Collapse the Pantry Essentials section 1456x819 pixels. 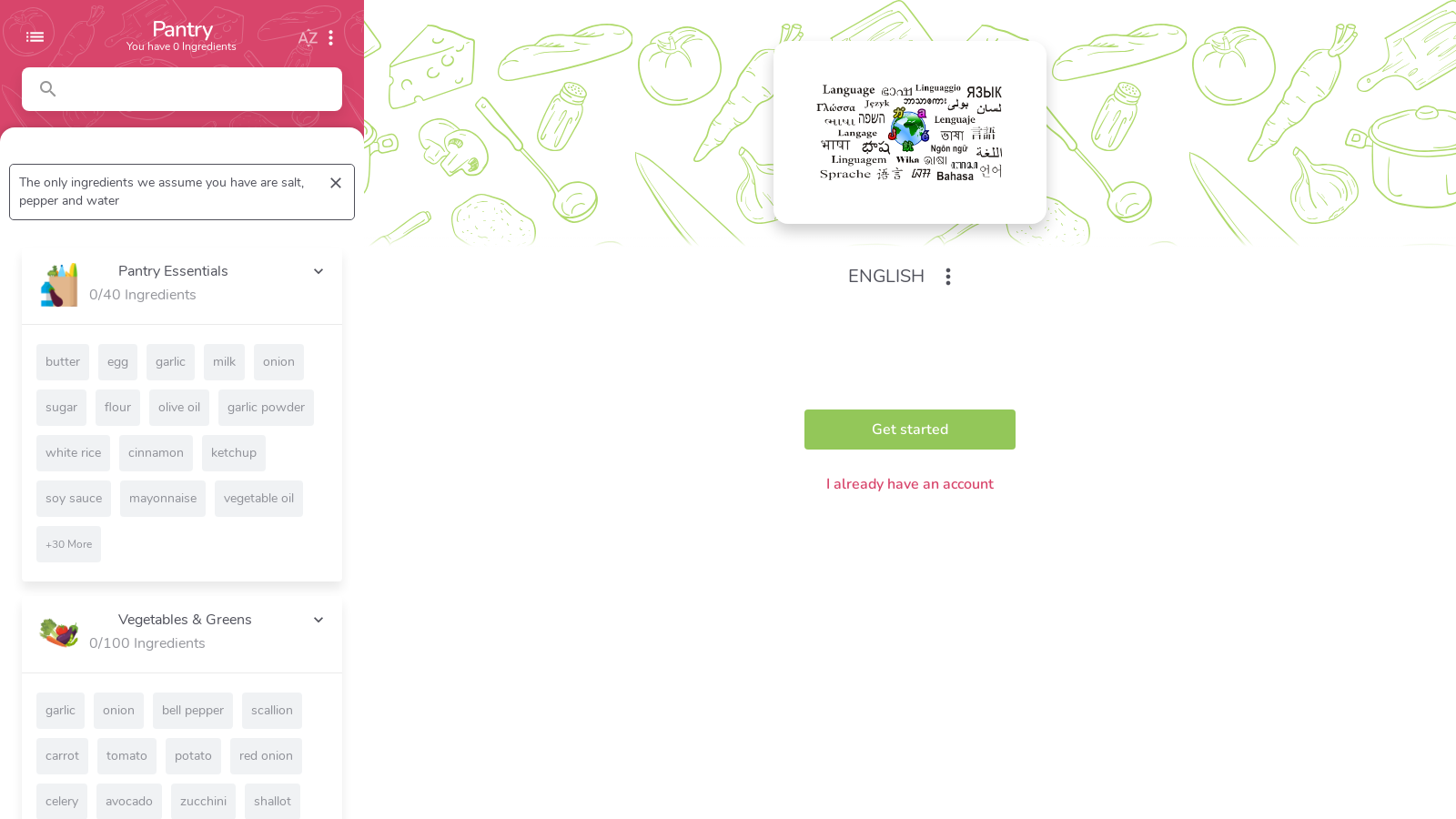click(318, 271)
